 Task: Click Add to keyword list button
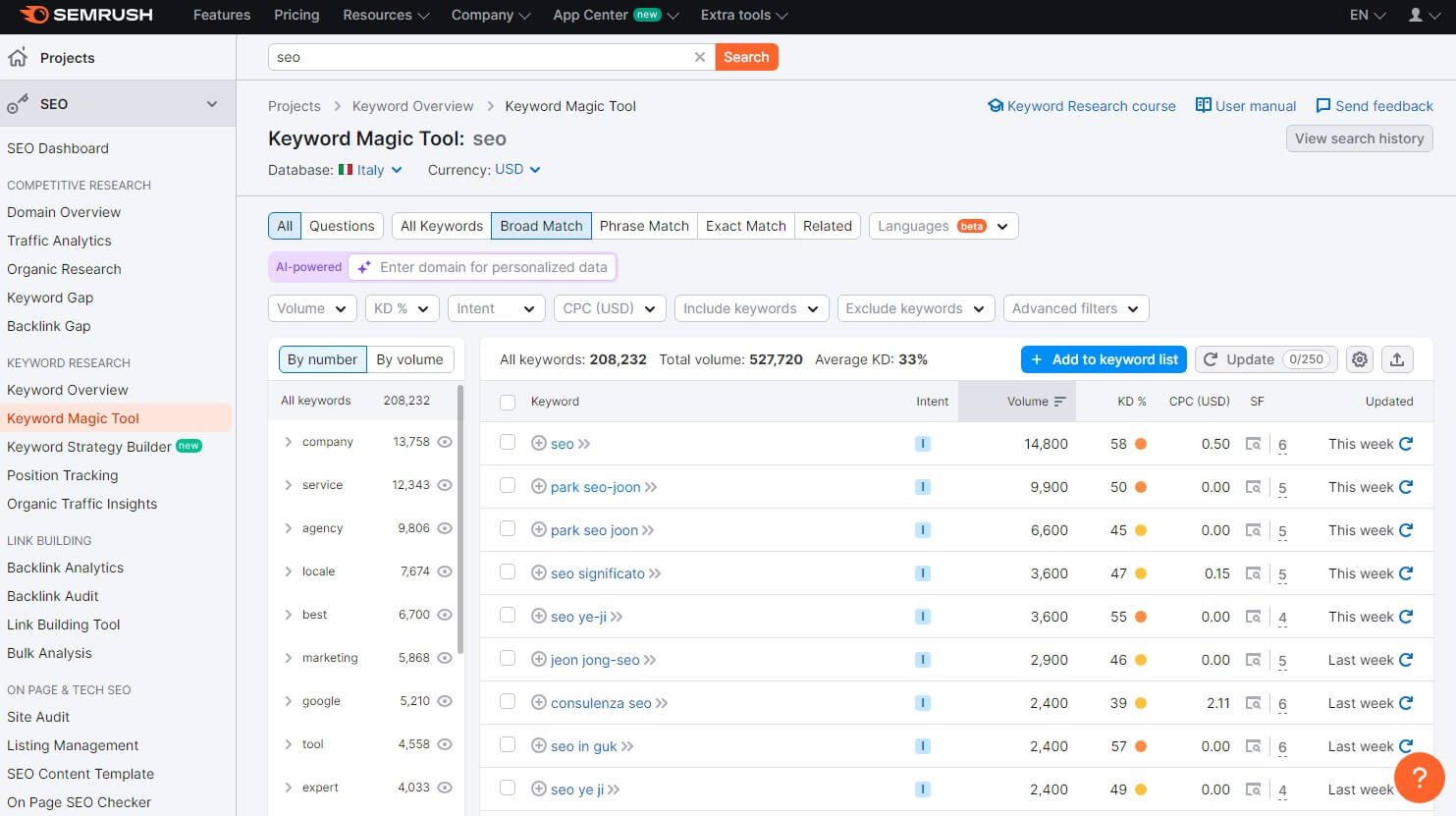click(x=1104, y=359)
